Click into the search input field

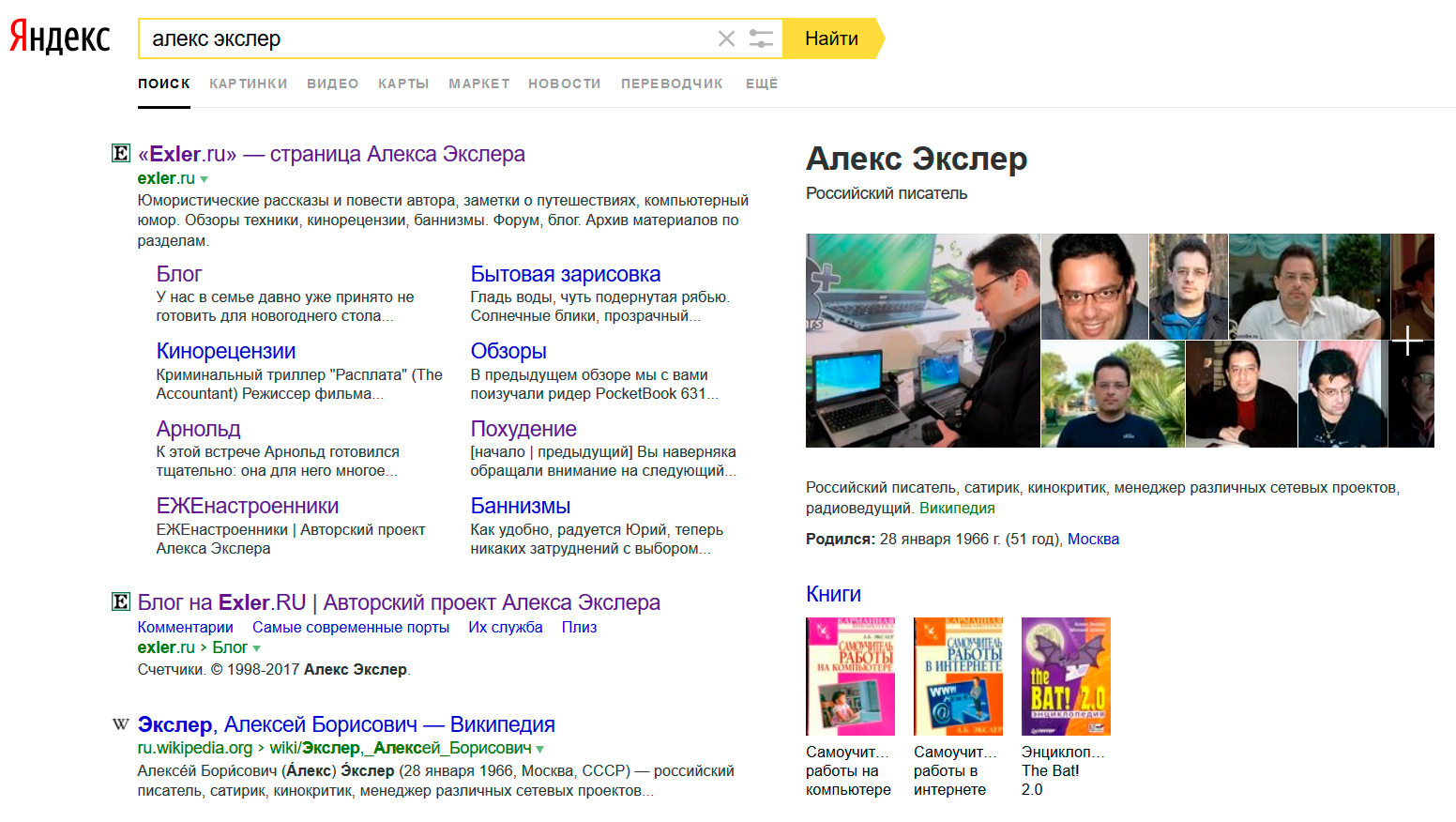[422, 38]
